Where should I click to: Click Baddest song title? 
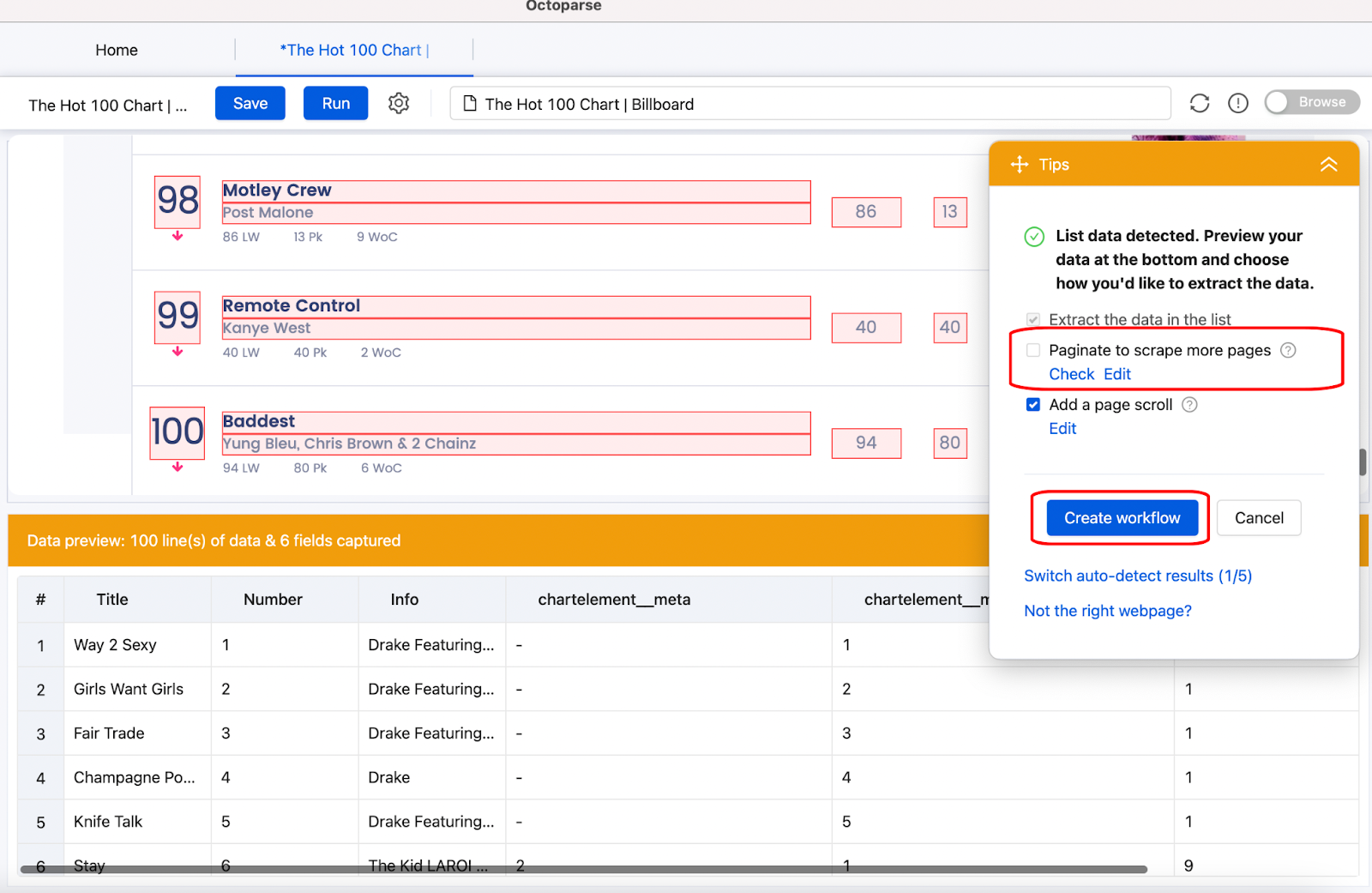[x=259, y=421]
